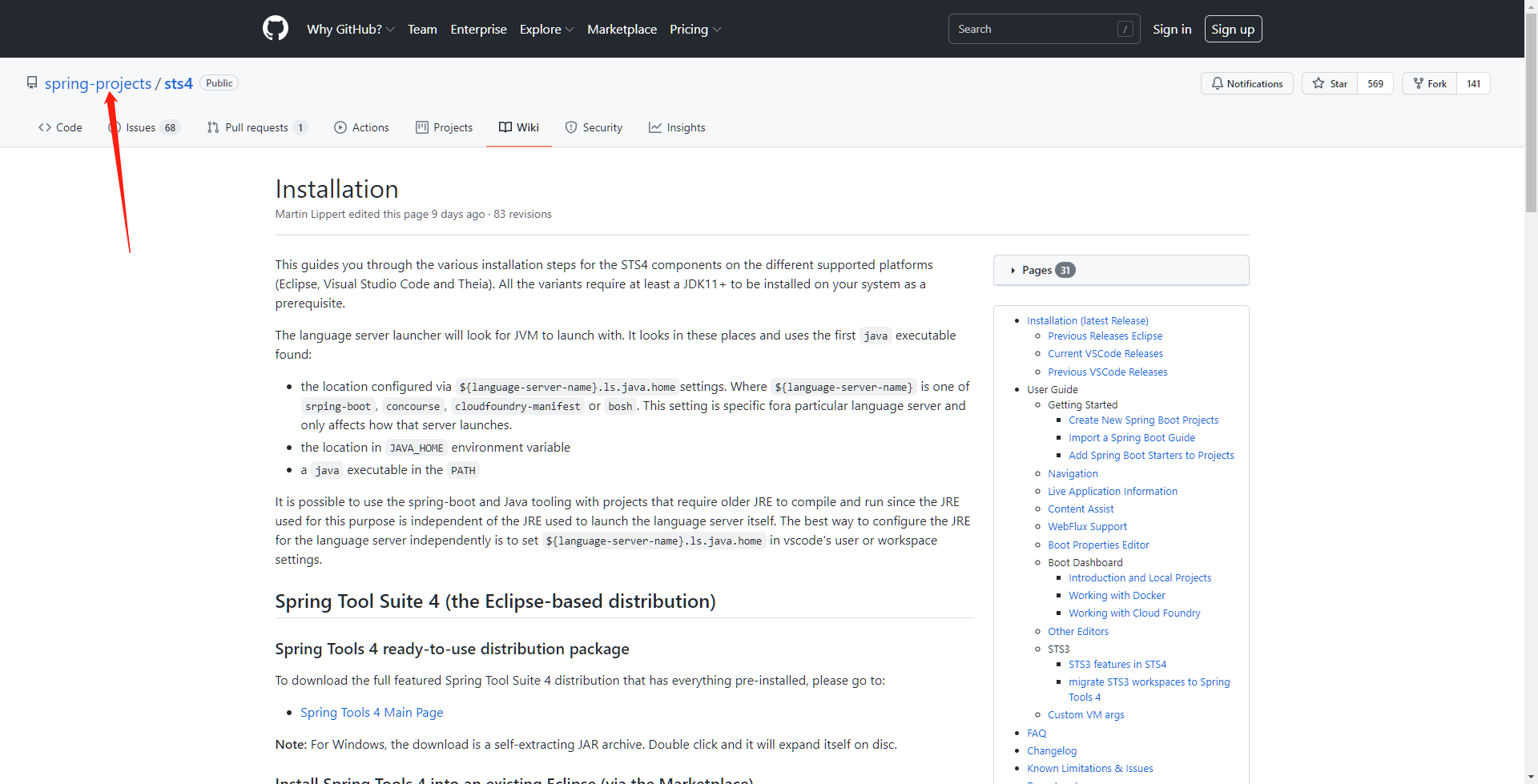Open the Projects tab

point(444,127)
